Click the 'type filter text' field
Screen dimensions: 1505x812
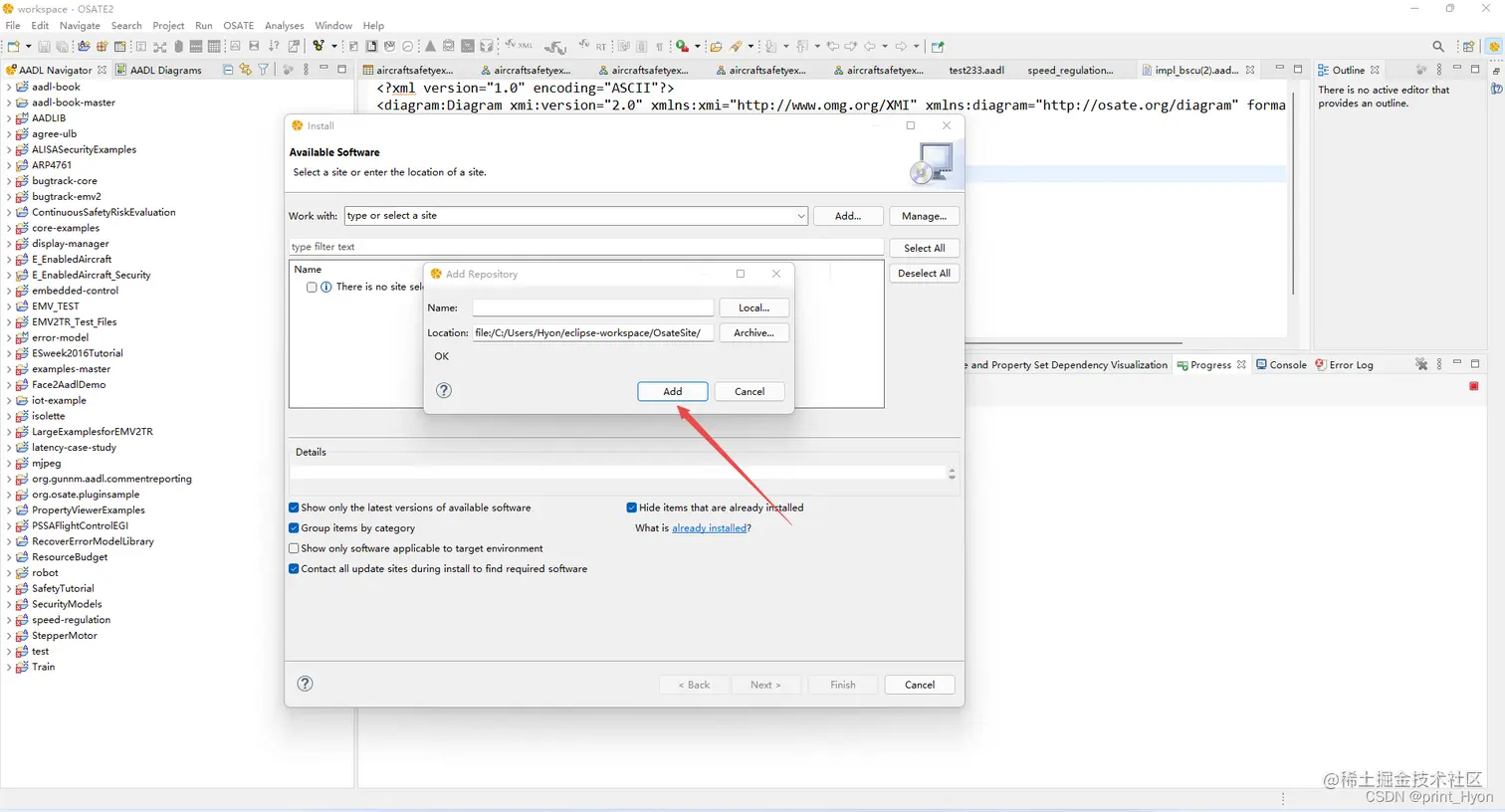(586, 247)
